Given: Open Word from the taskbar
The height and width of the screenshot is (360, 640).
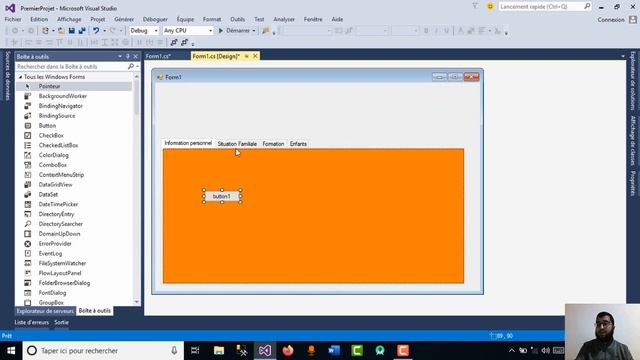Looking at the screenshot, I should 334,351.
